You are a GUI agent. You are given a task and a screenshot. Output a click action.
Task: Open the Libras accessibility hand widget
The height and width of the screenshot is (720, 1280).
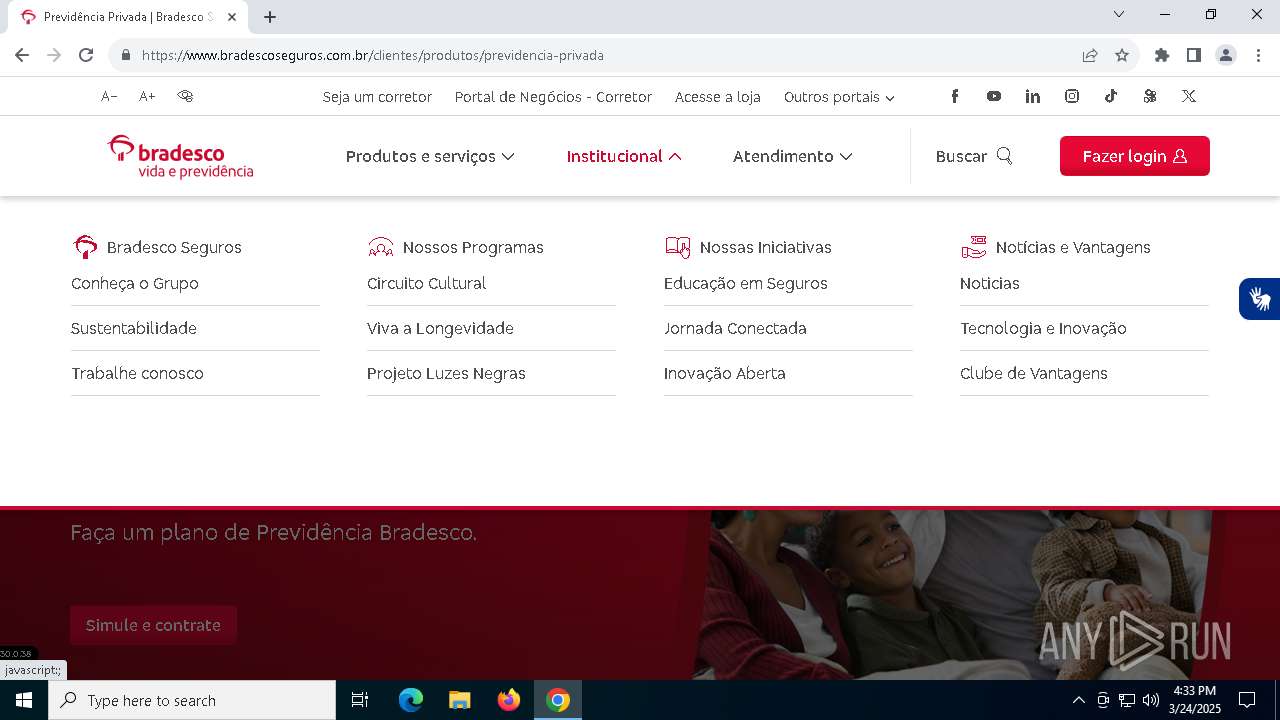coord(1260,299)
